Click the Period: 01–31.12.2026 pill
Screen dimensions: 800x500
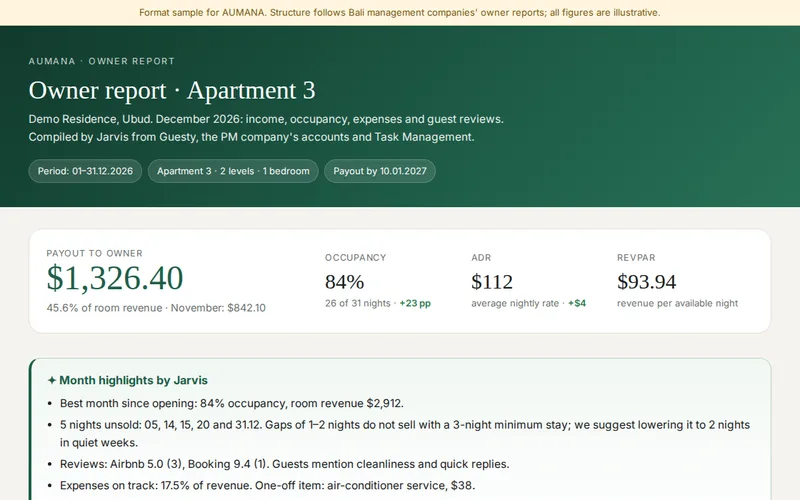coord(85,171)
